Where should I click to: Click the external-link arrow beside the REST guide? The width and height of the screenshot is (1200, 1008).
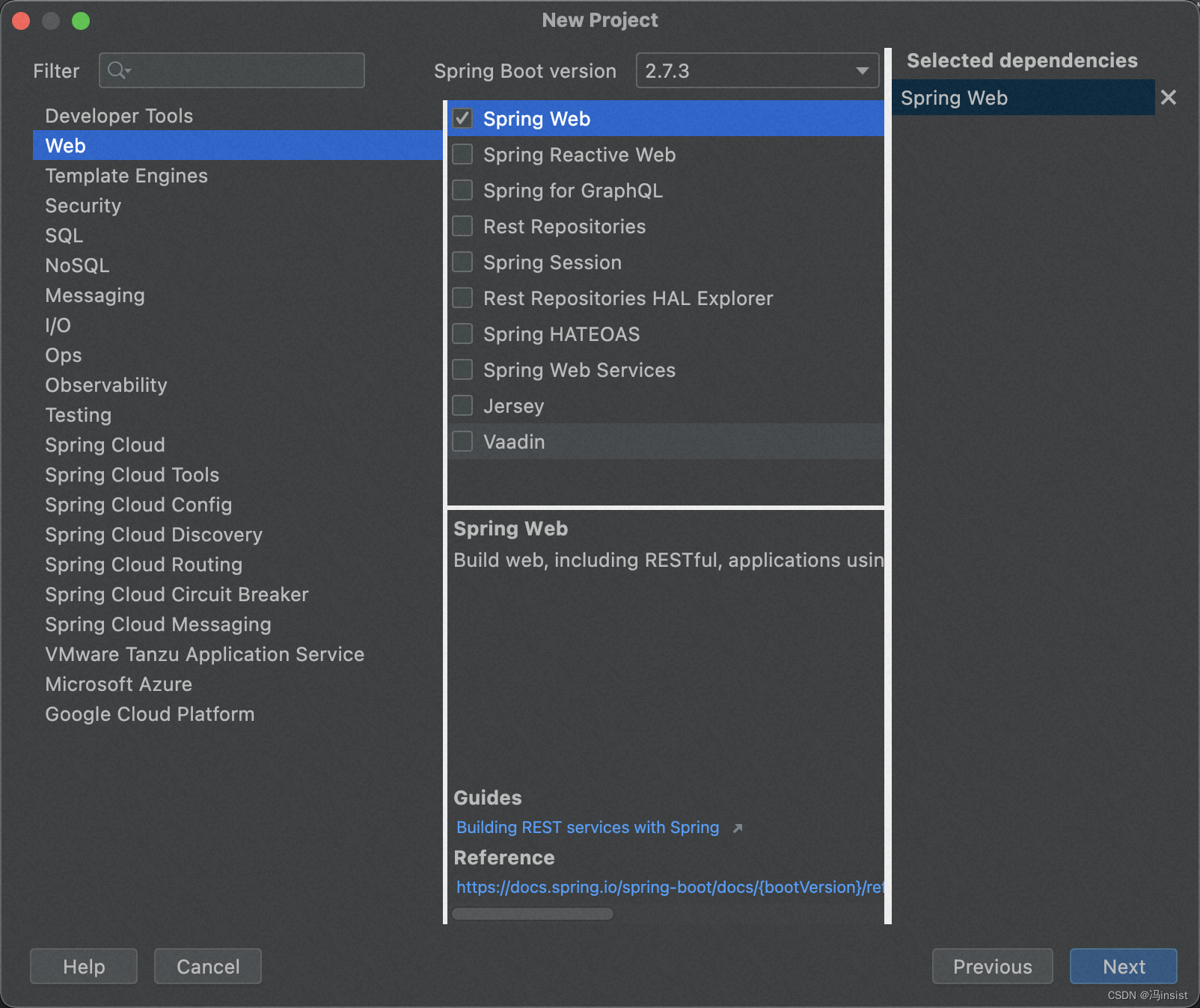[738, 828]
